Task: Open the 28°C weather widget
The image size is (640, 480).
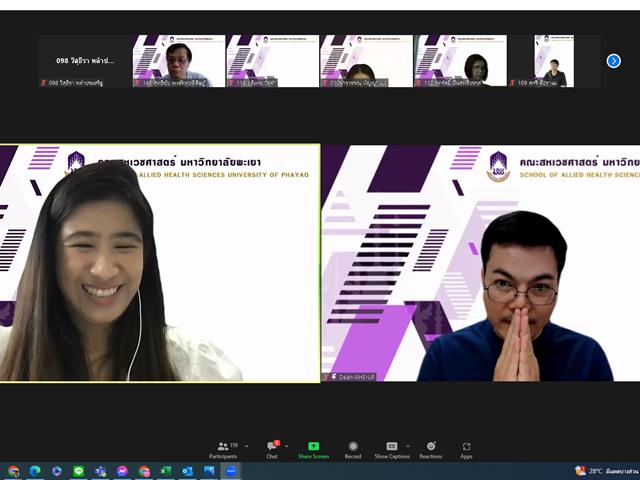Action: click(607, 471)
